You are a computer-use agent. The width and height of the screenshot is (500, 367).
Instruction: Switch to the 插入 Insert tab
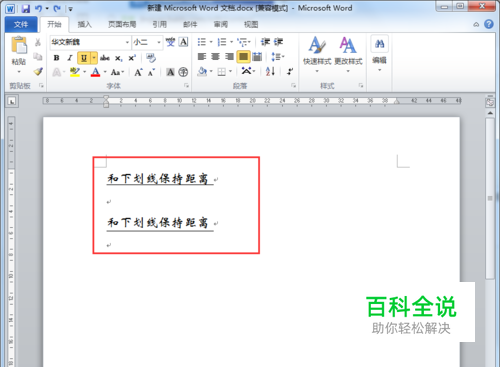point(84,24)
